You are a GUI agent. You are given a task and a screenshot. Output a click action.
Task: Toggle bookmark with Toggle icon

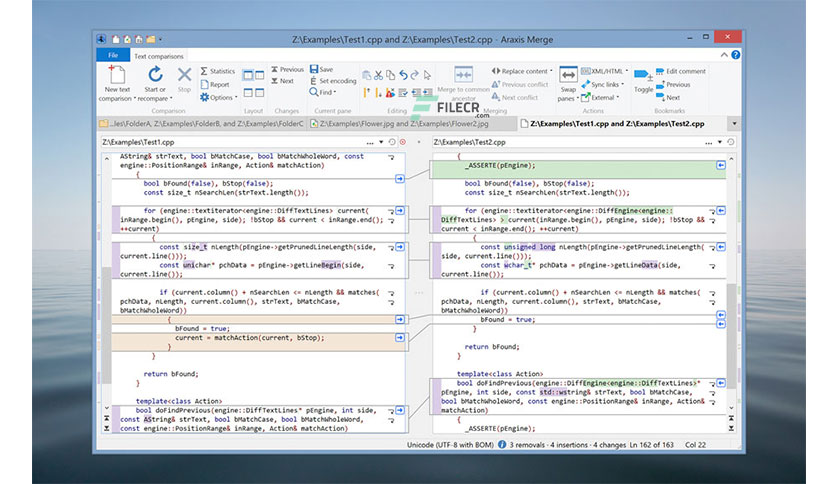643,76
